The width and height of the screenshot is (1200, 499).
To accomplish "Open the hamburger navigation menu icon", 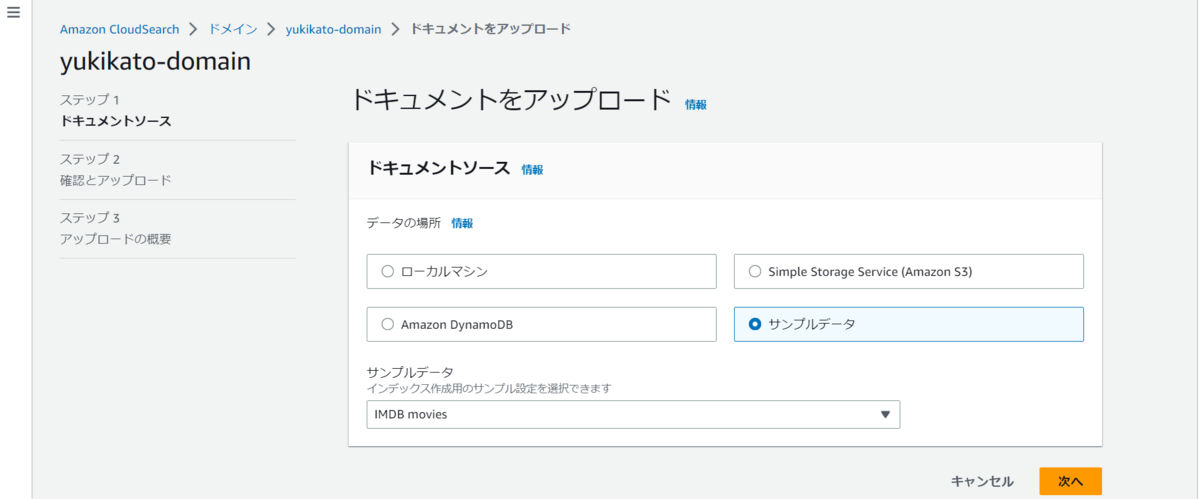I will point(13,13).
